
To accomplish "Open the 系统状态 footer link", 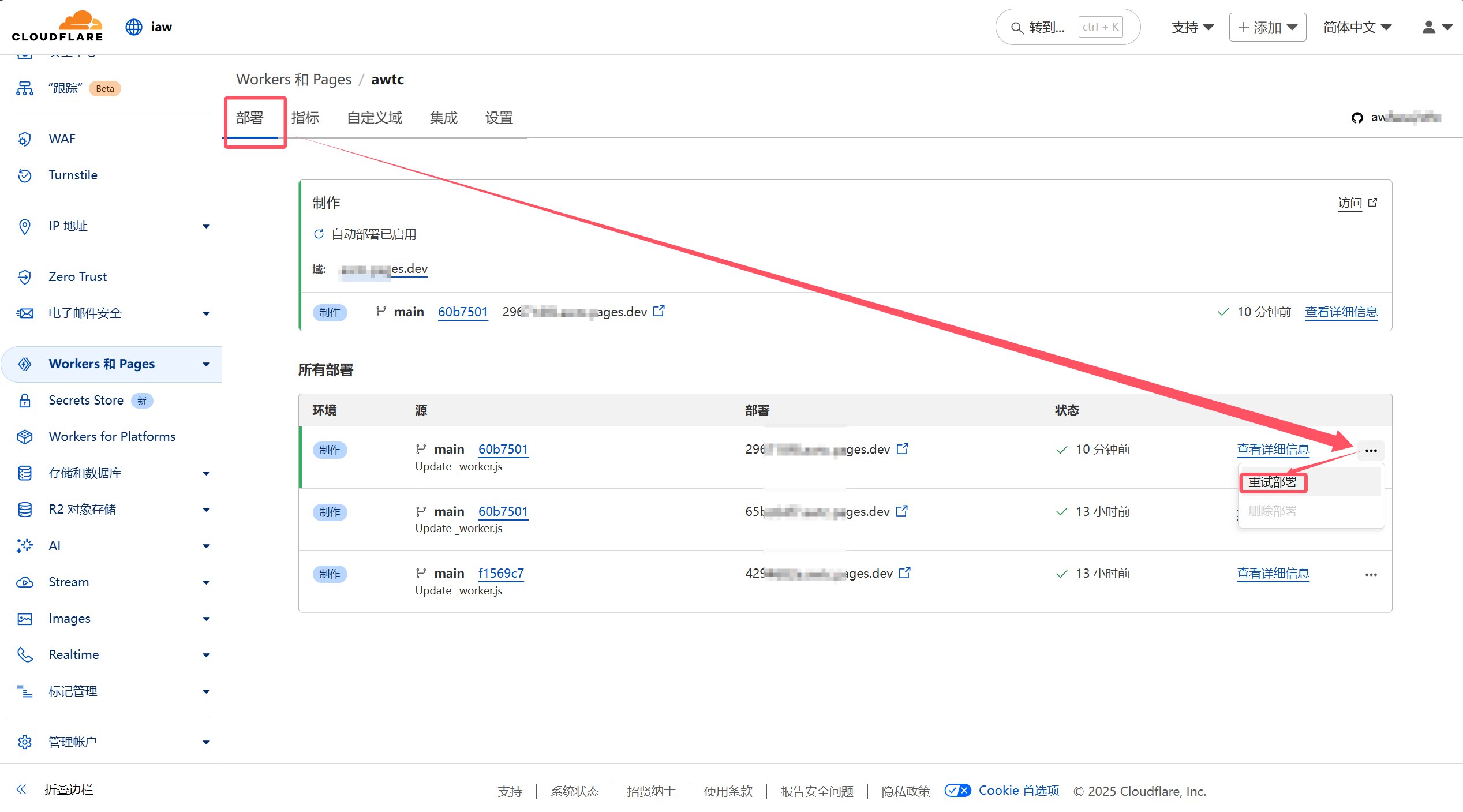I will [x=575, y=791].
